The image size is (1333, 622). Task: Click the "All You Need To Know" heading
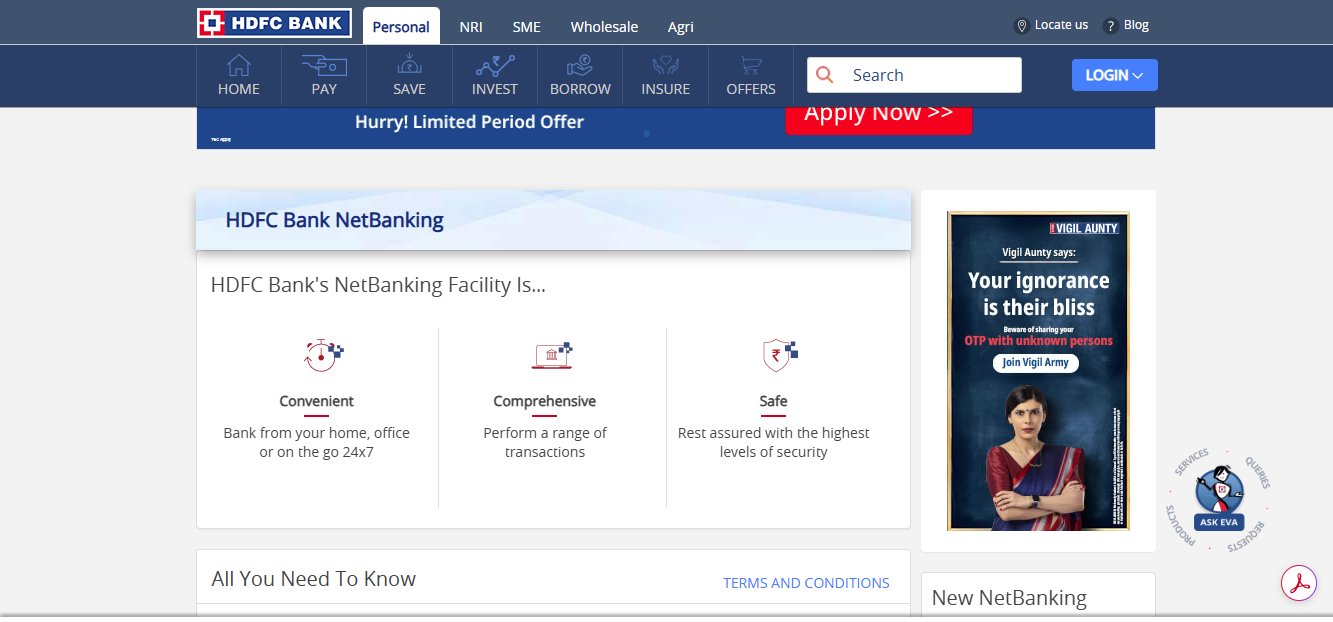[314, 579]
